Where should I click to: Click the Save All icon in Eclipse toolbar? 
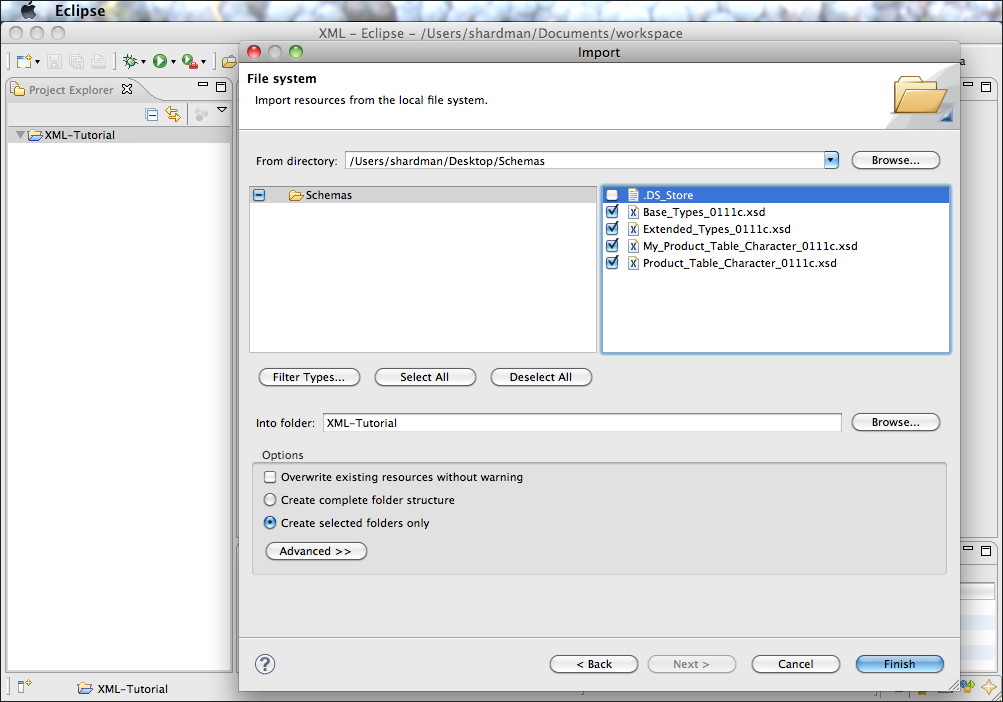[76, 61]
